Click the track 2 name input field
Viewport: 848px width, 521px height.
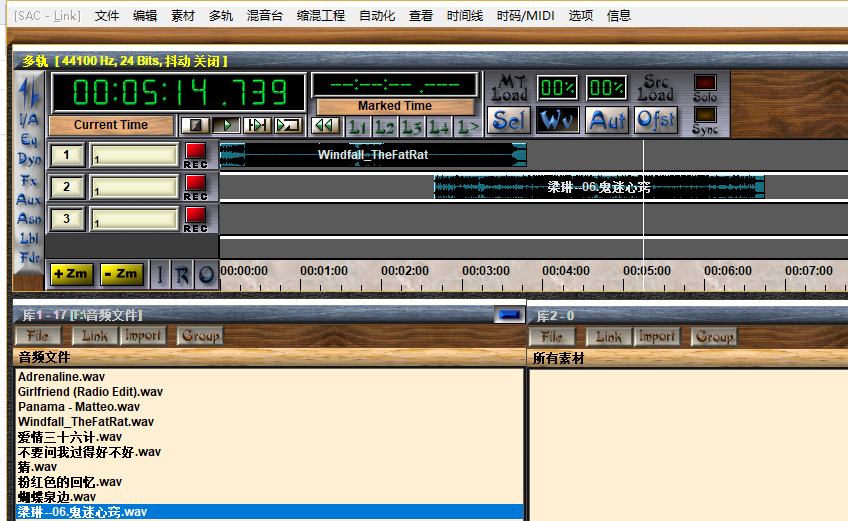[134, 188]
